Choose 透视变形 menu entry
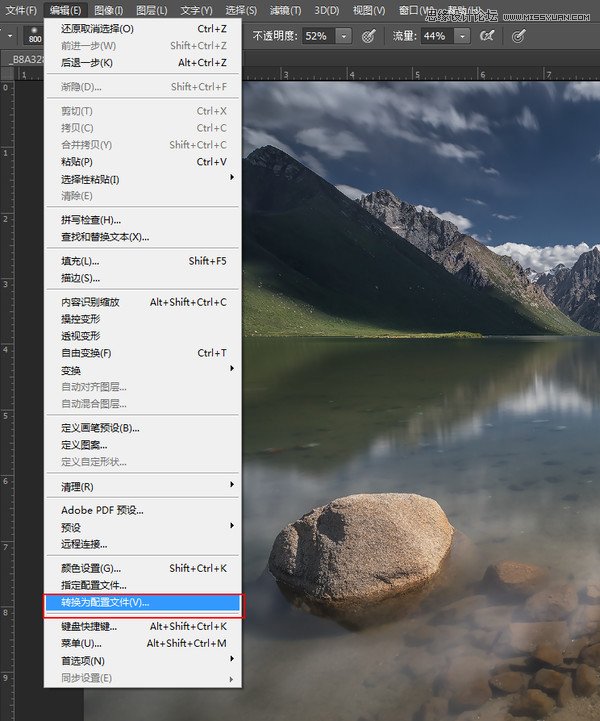 143,336
